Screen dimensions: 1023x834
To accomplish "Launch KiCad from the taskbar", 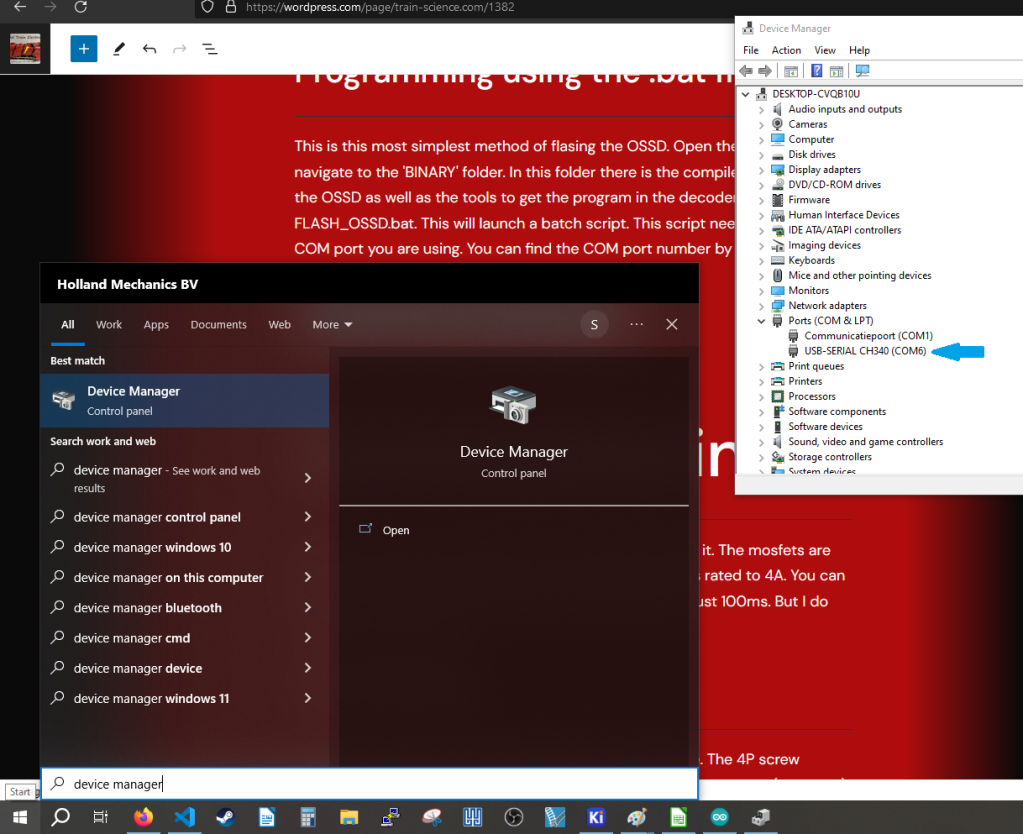I will click(596, 817).
